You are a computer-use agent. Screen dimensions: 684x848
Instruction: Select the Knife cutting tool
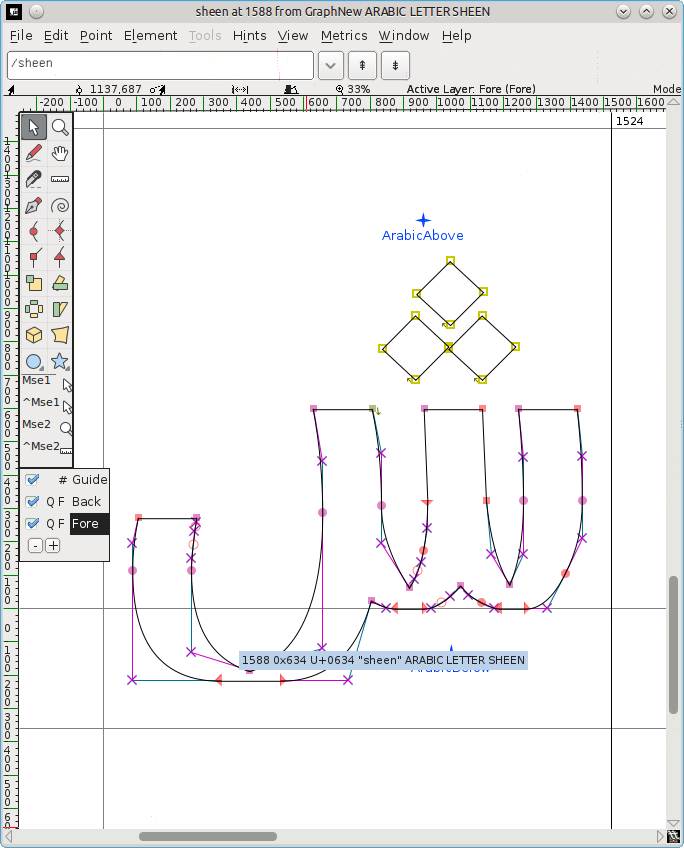34,179
